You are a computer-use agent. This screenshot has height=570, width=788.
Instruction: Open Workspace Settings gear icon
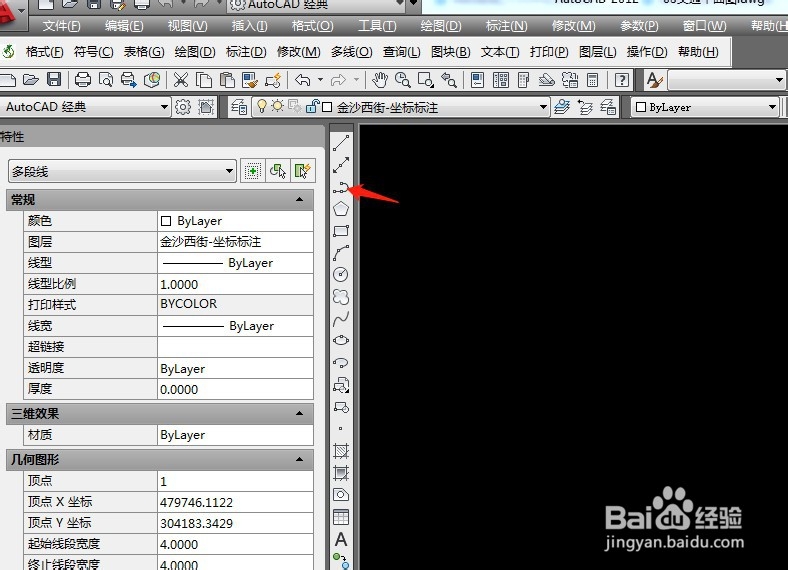pos(182,107)
